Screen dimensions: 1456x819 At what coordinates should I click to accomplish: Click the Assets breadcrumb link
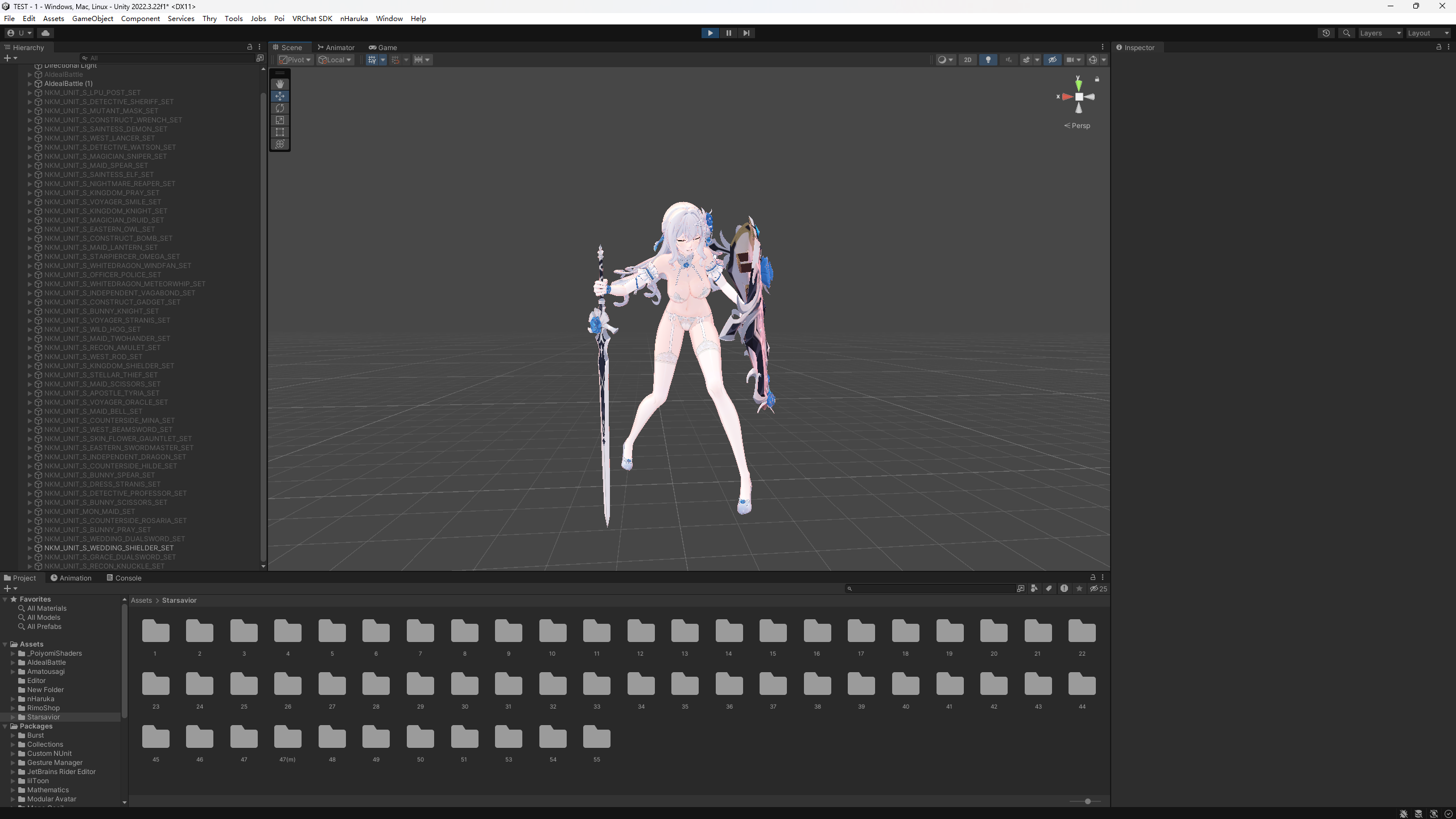coord(141,600)
